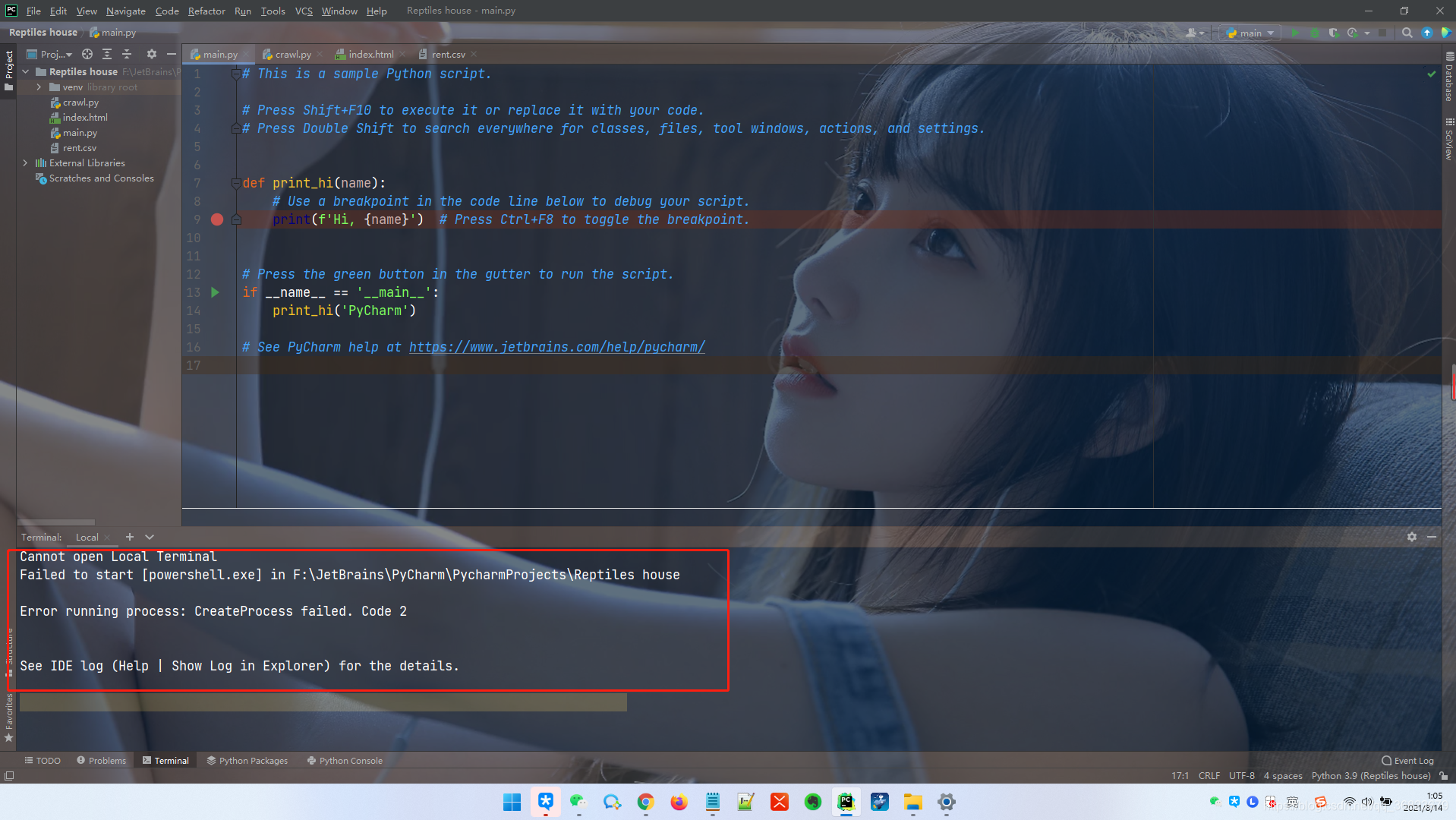
Task: Open the Problems tool window
Action: (x=102, y=760)
